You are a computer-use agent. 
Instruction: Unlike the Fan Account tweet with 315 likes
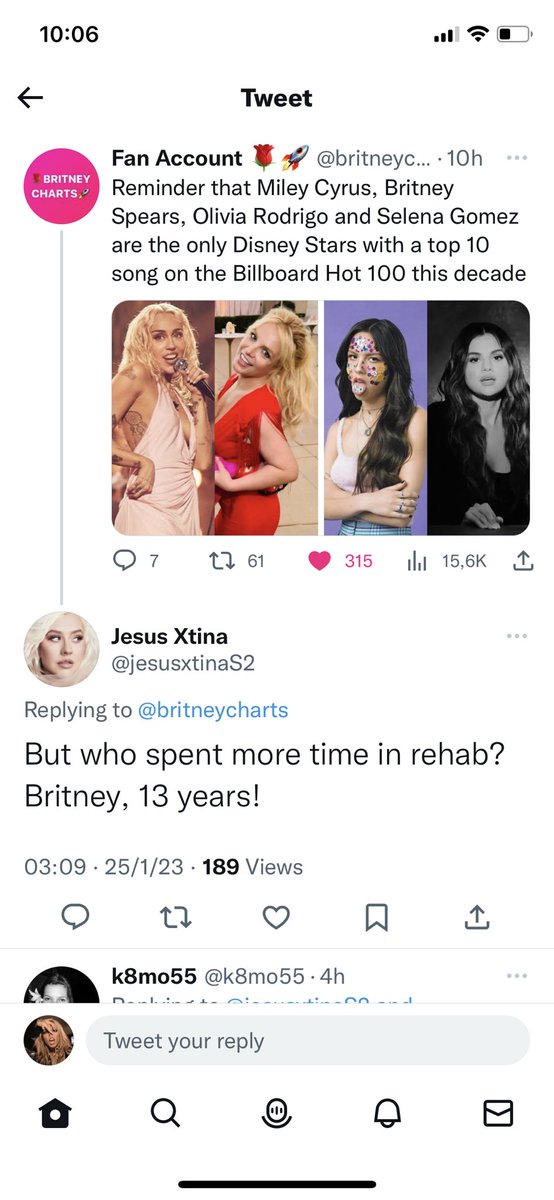pos(320,561)
